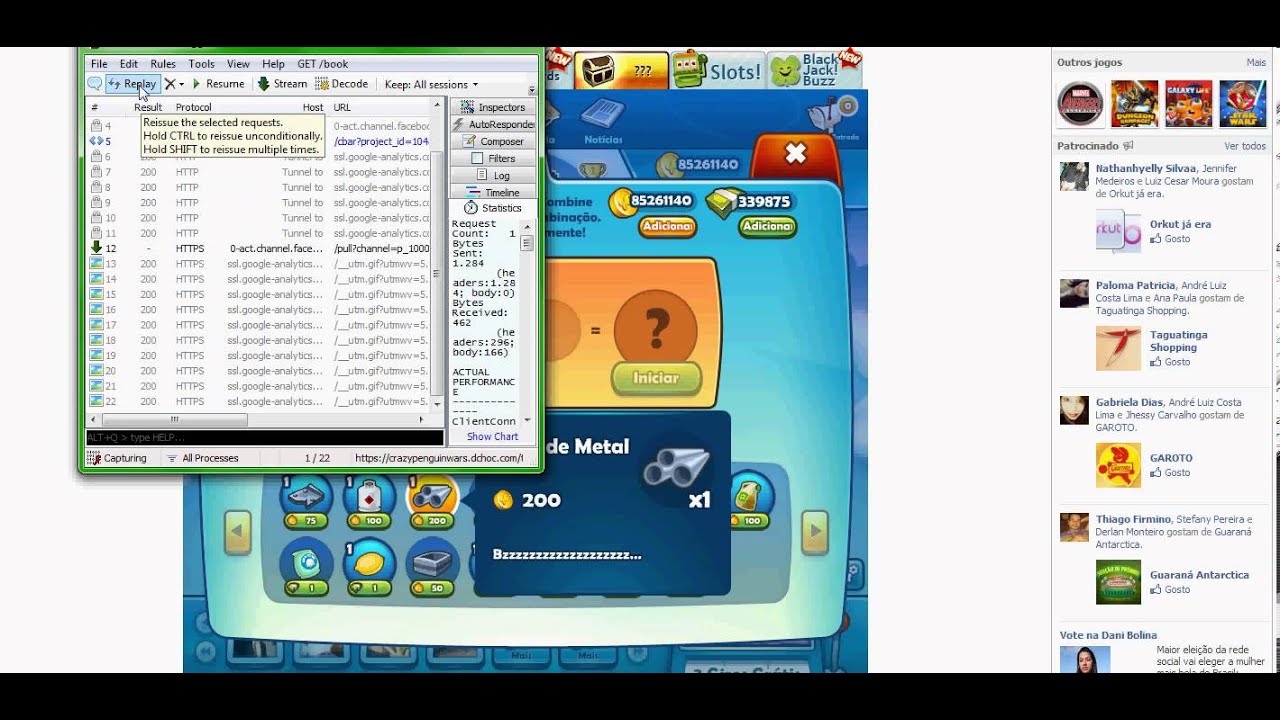Select session row number 7
The image size is (1280, 720).
(x=260, y=172)
